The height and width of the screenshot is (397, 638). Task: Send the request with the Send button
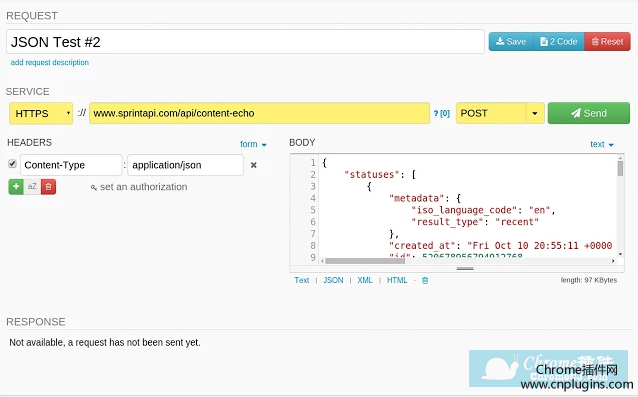[x=589, y=113]
